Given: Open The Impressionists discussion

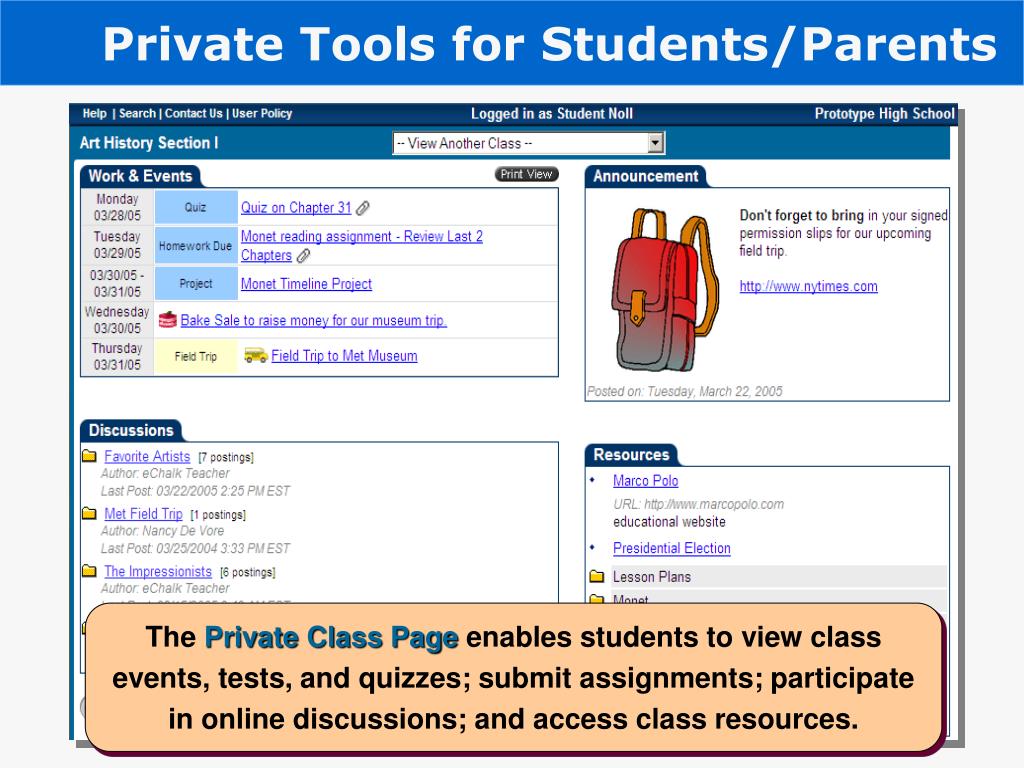Looking at the screenshot, I should coord(158,571).
